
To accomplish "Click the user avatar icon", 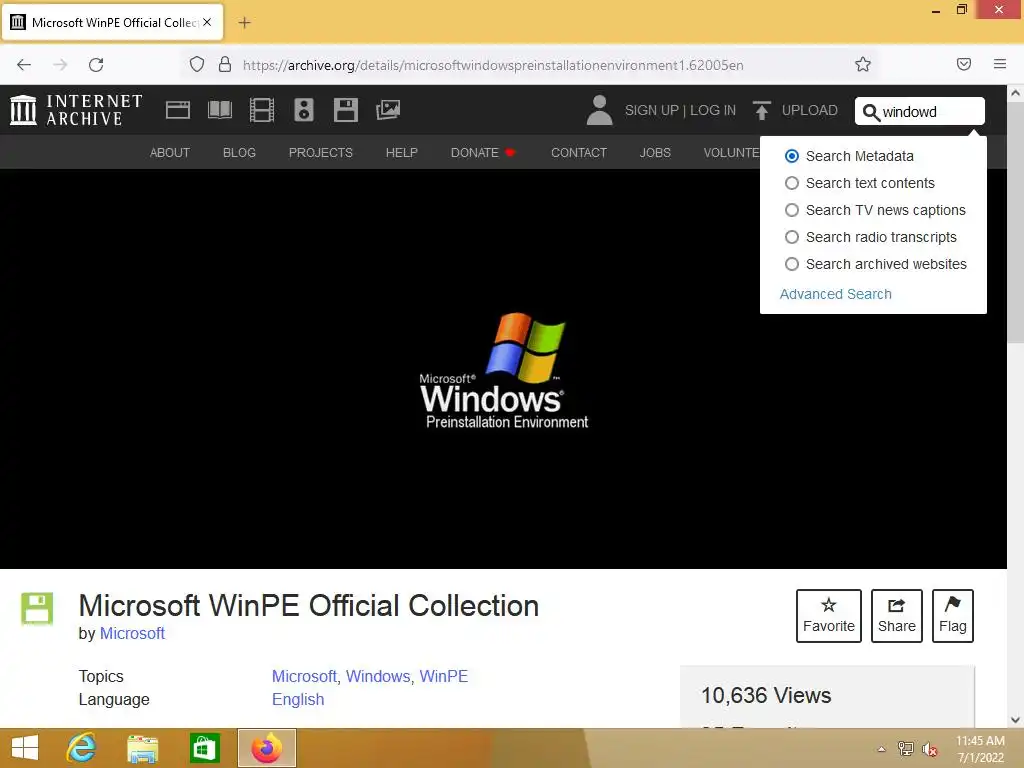I will click(x=599, y=110).
